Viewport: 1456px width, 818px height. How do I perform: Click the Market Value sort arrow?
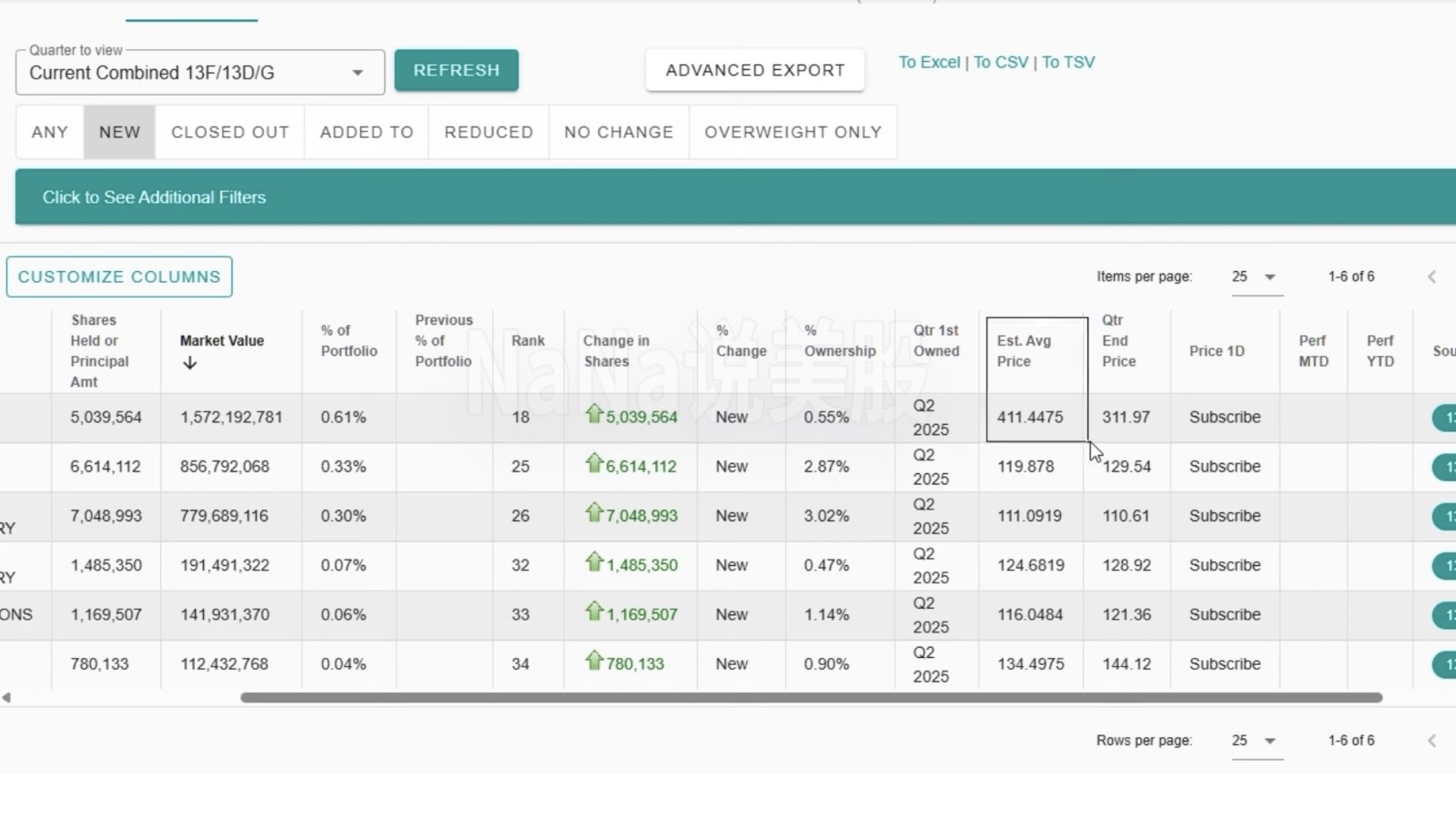pos(189,363)
